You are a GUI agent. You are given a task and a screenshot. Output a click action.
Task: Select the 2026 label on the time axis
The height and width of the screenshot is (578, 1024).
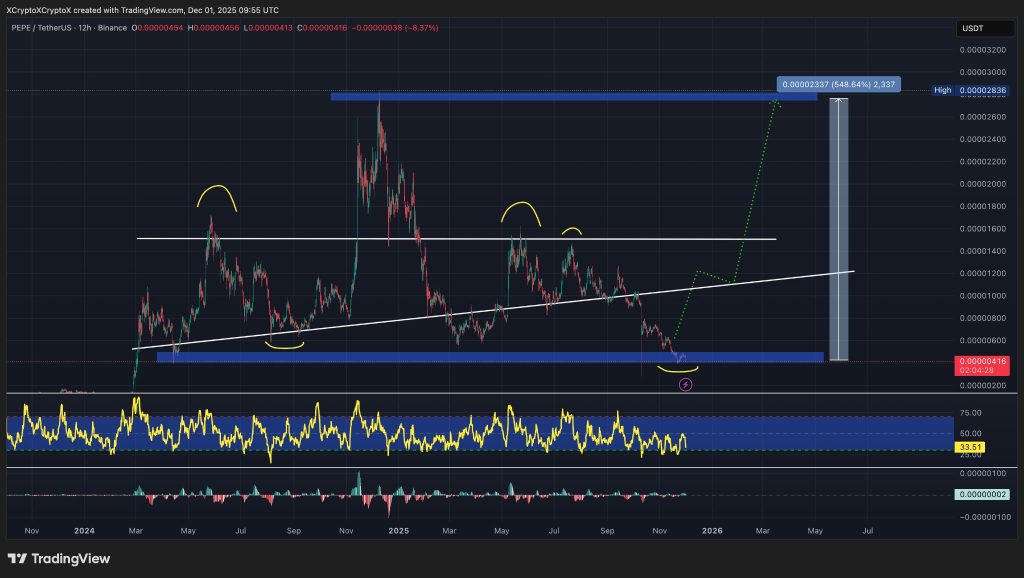pyautogui.click(x=713, y=531)
